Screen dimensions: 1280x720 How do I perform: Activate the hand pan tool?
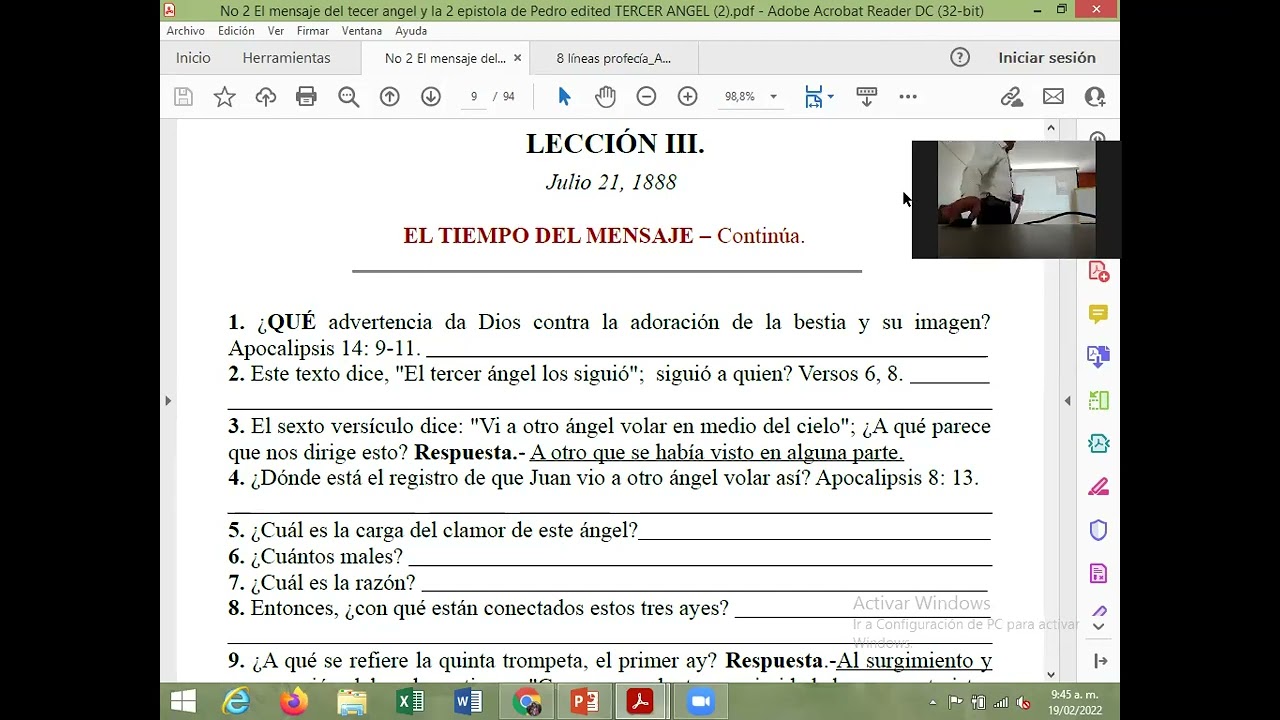click(605, 97)
